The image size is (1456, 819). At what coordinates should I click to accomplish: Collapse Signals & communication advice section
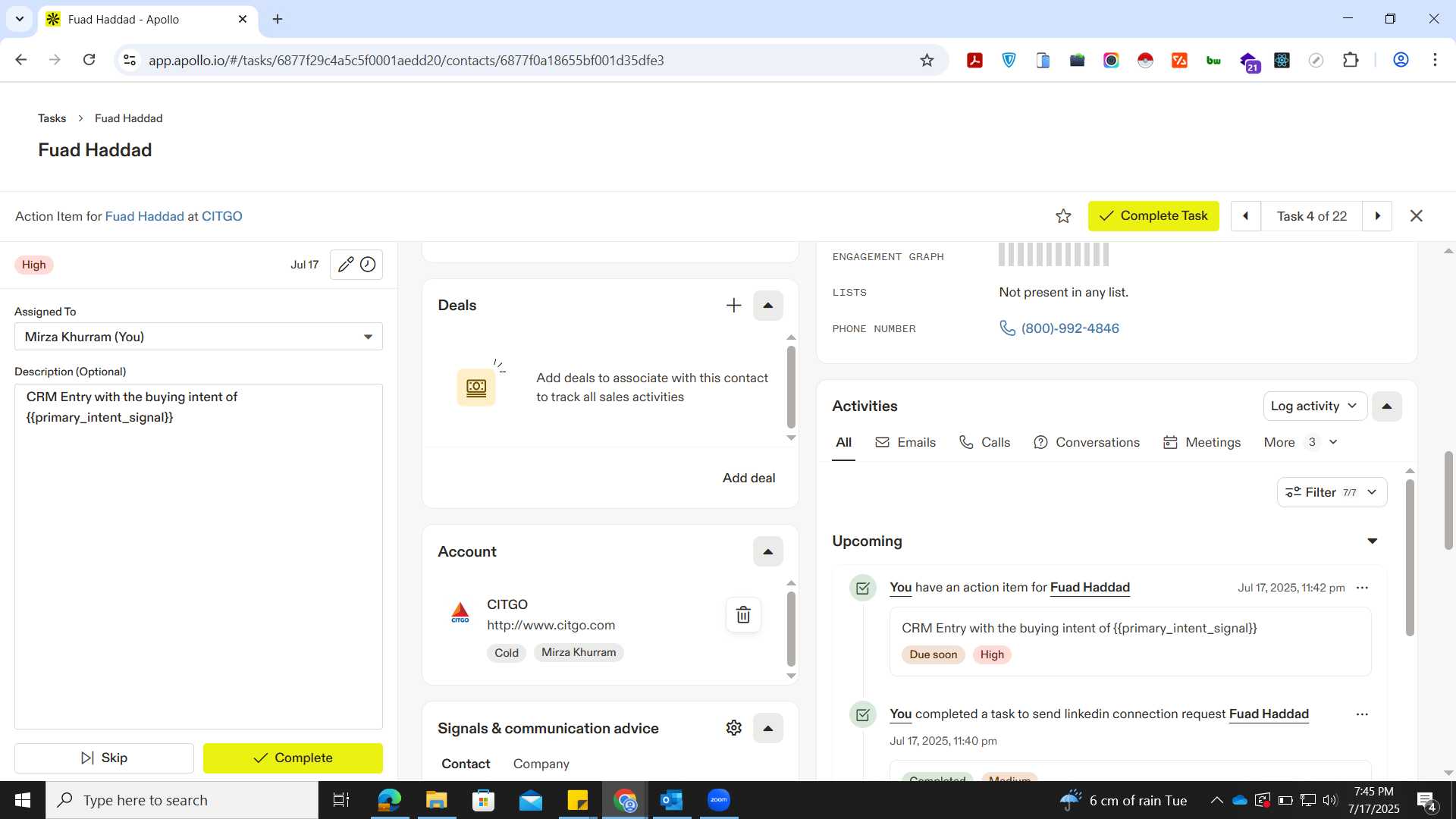(x=767, y=728)
